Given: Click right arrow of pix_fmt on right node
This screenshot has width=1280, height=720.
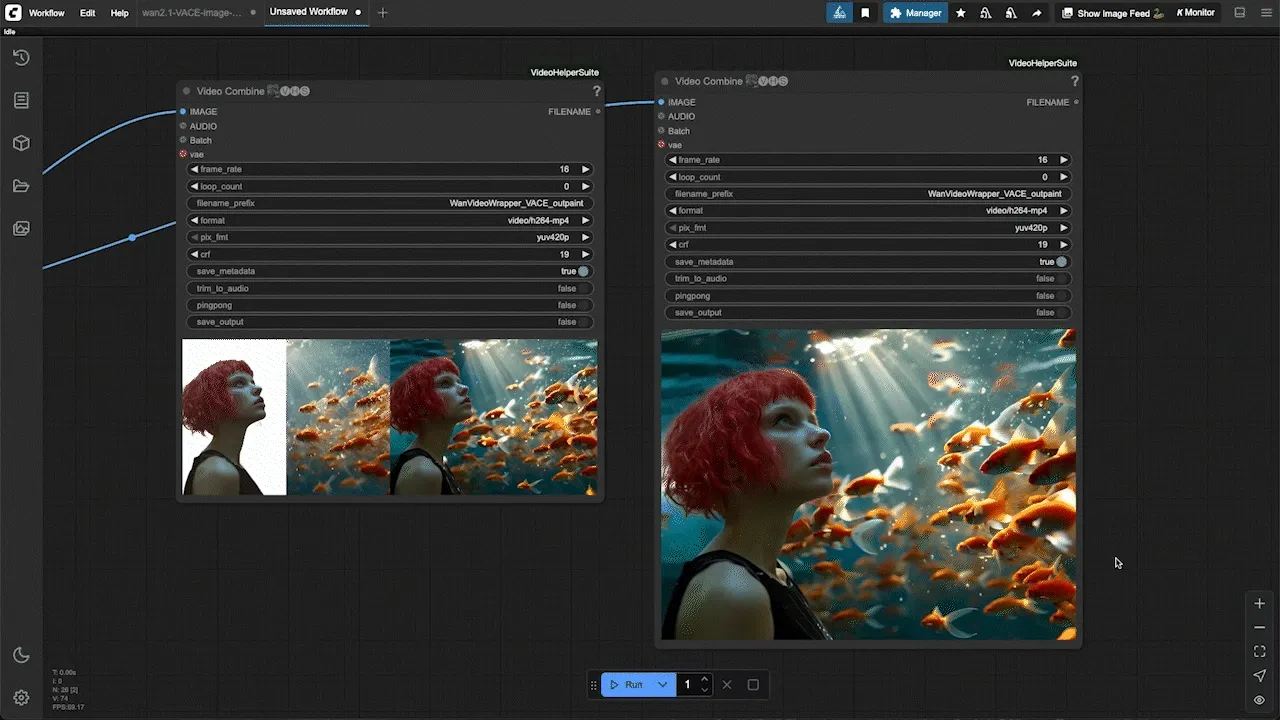Looking at the screenshot, I should coord(1064,228).
